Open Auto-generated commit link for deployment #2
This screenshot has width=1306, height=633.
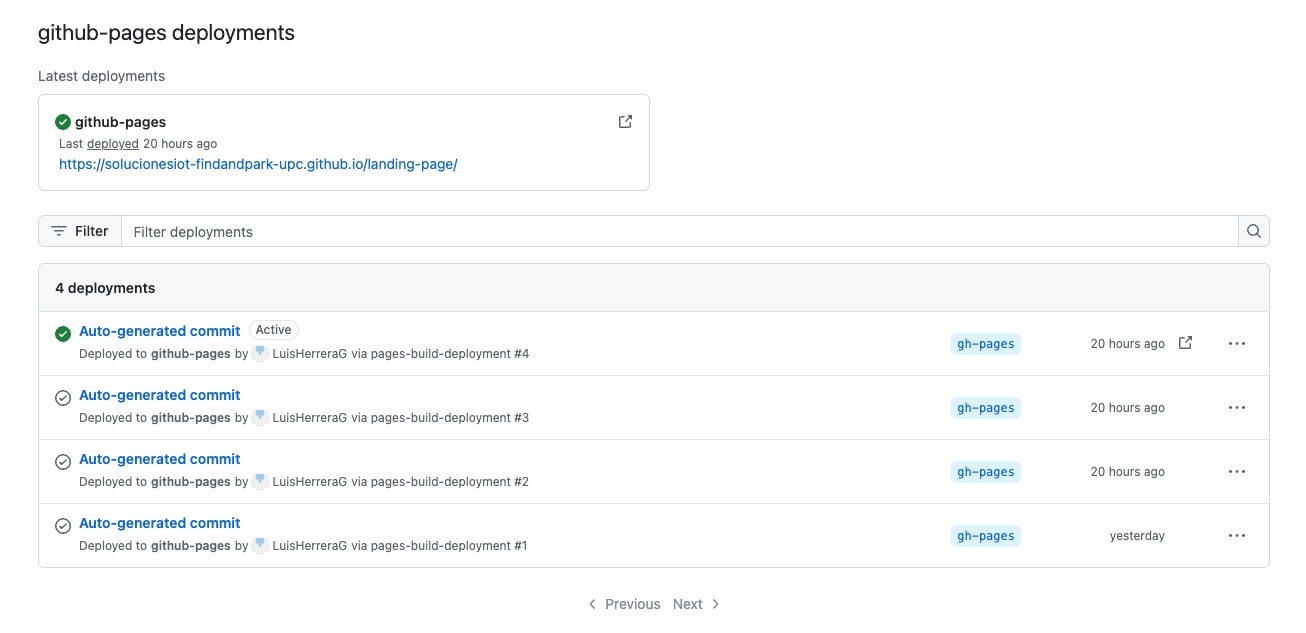click(x=160, y=459)
